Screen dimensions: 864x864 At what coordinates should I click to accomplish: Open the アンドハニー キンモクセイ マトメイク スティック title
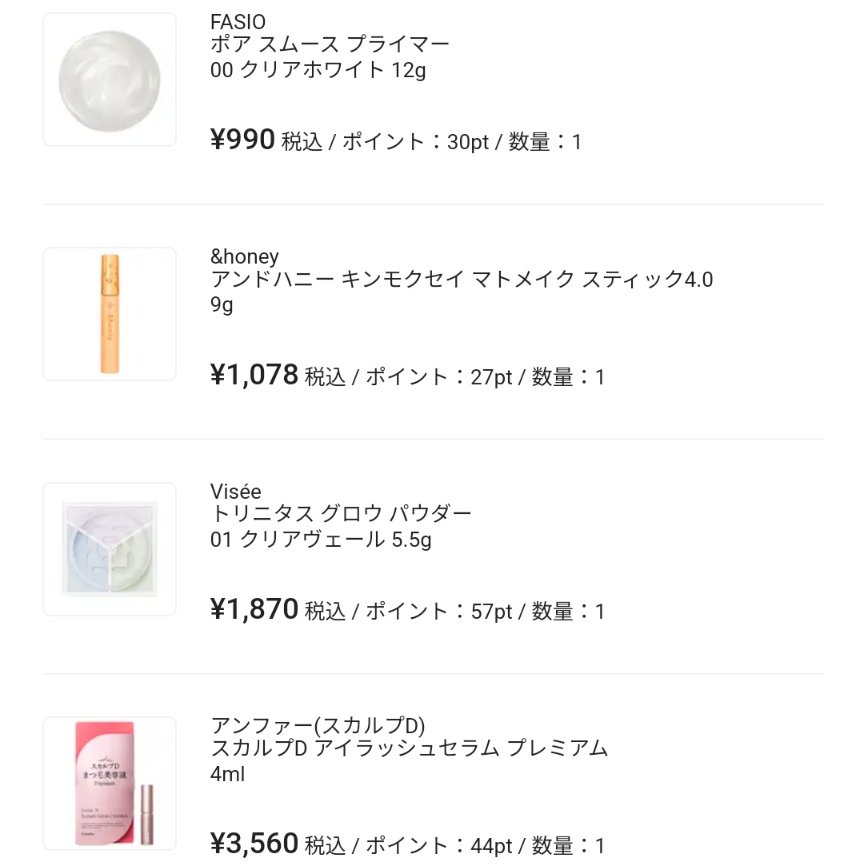(461, 280)
